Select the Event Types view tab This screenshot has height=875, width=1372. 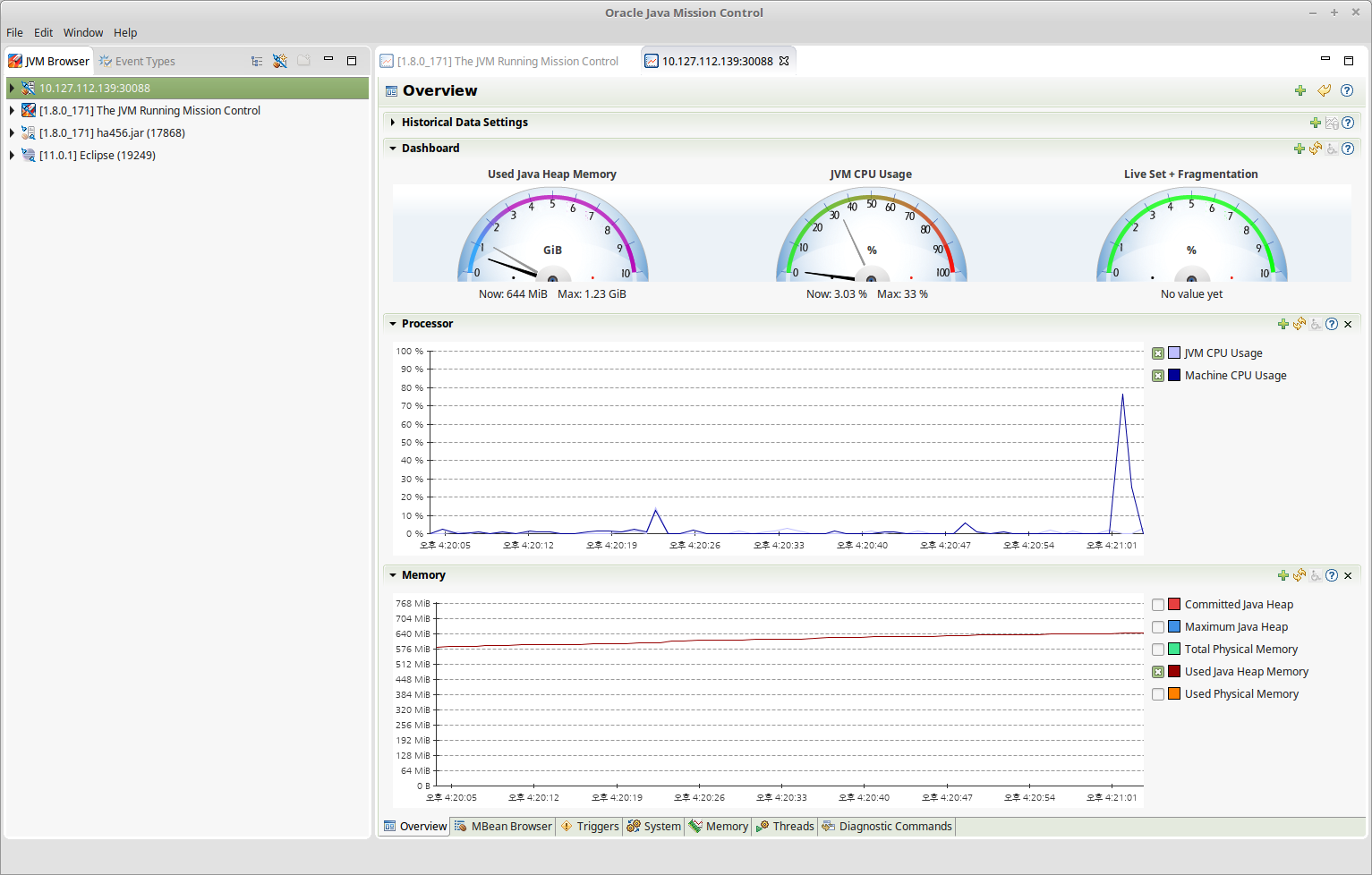point(137,61)
